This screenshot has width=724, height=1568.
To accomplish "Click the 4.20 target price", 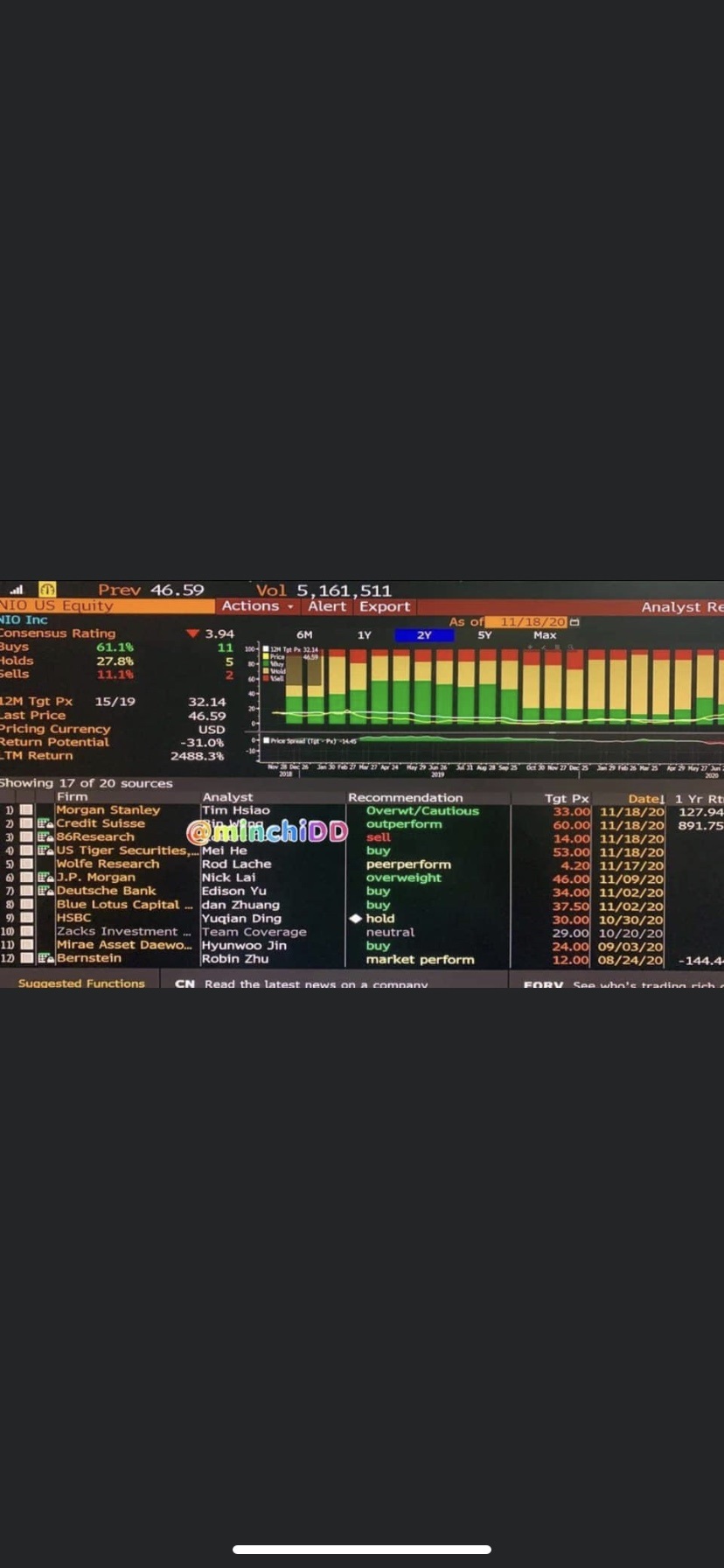I will click(x=575, y=865).
